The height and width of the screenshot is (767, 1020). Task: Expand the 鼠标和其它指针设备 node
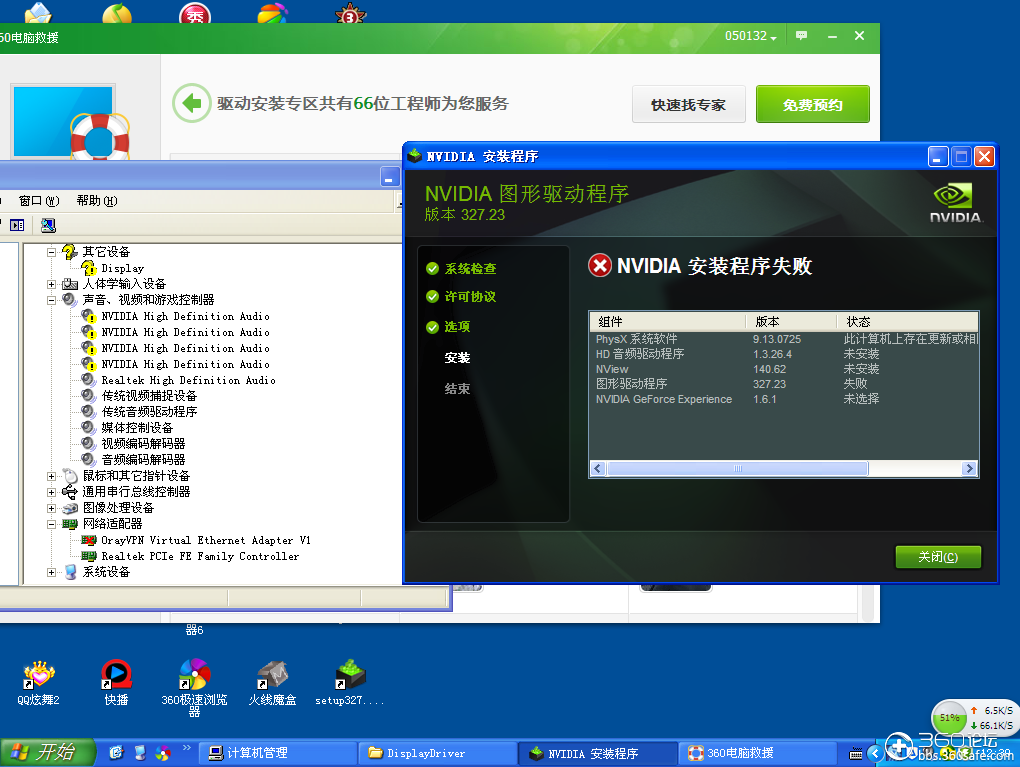(x=51, y=476)
